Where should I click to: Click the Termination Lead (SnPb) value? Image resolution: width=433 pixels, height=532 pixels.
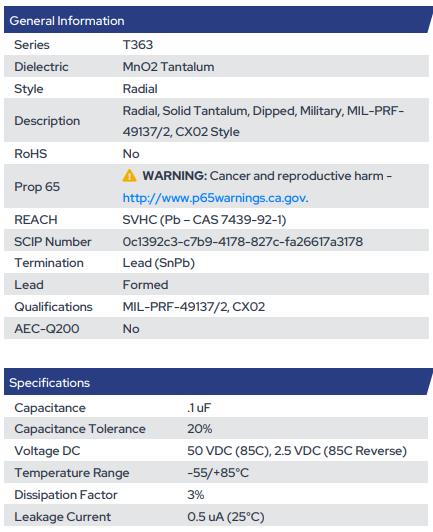coord(158,263)
